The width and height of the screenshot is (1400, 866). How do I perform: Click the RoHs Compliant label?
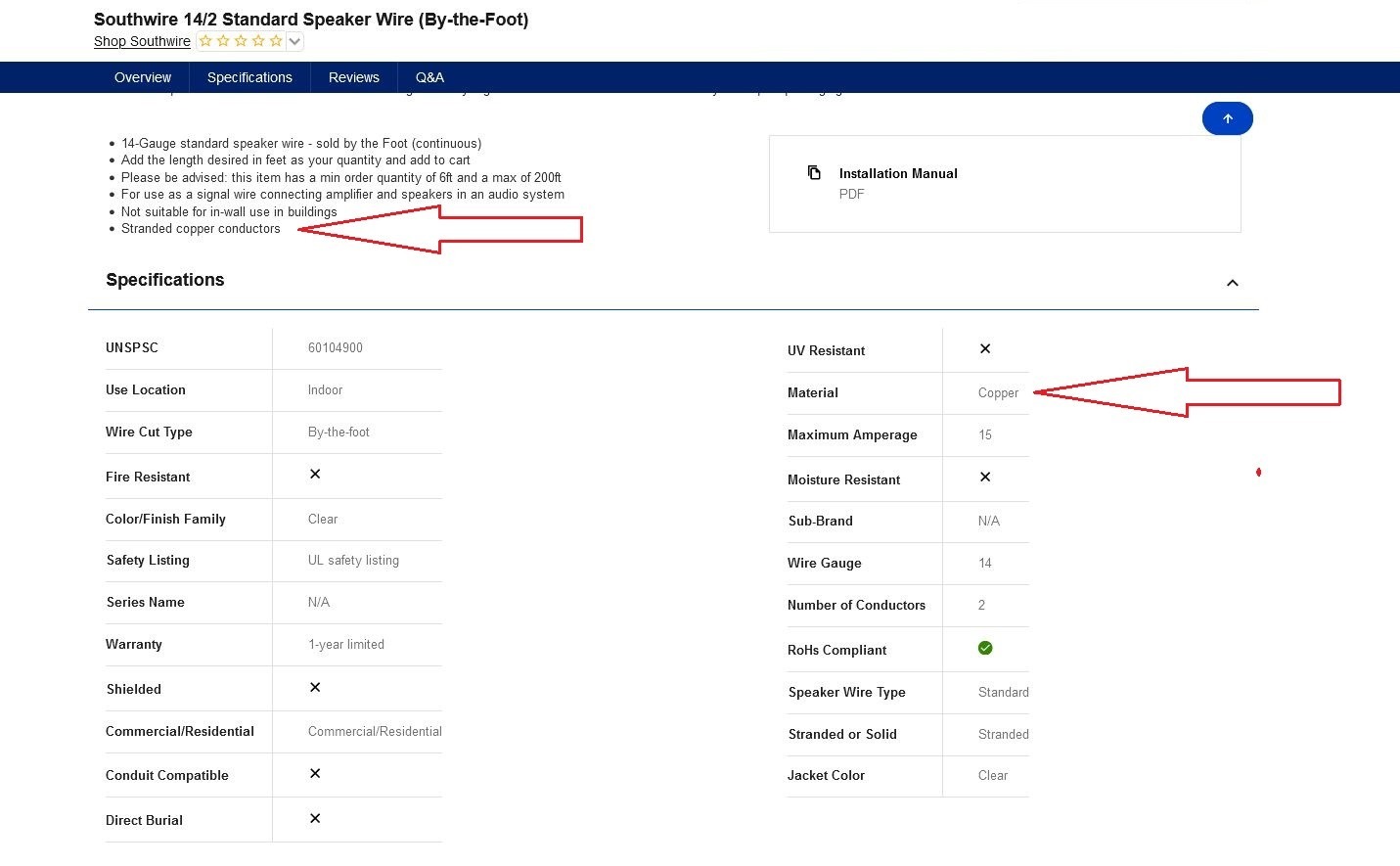click(x=837, y=650)
